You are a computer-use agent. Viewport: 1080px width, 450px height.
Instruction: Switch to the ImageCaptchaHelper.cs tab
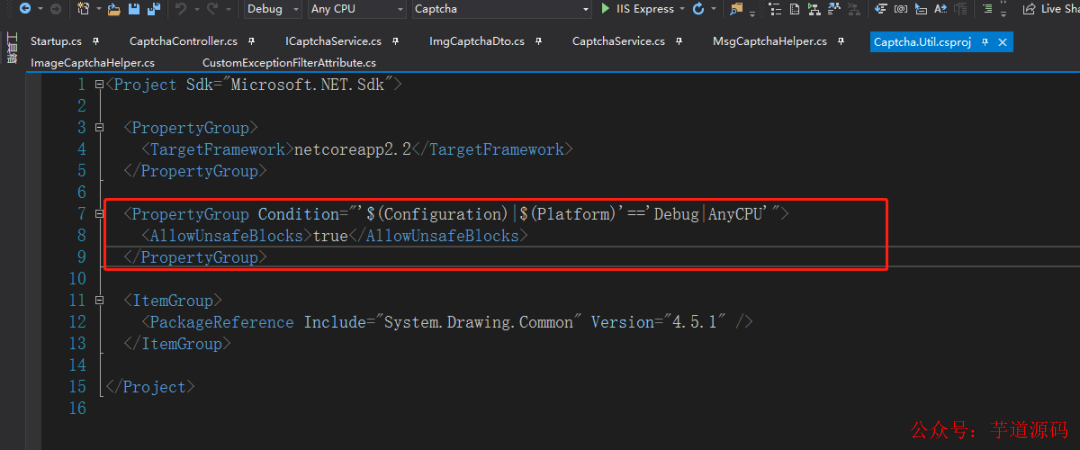(x=92, y=63)
